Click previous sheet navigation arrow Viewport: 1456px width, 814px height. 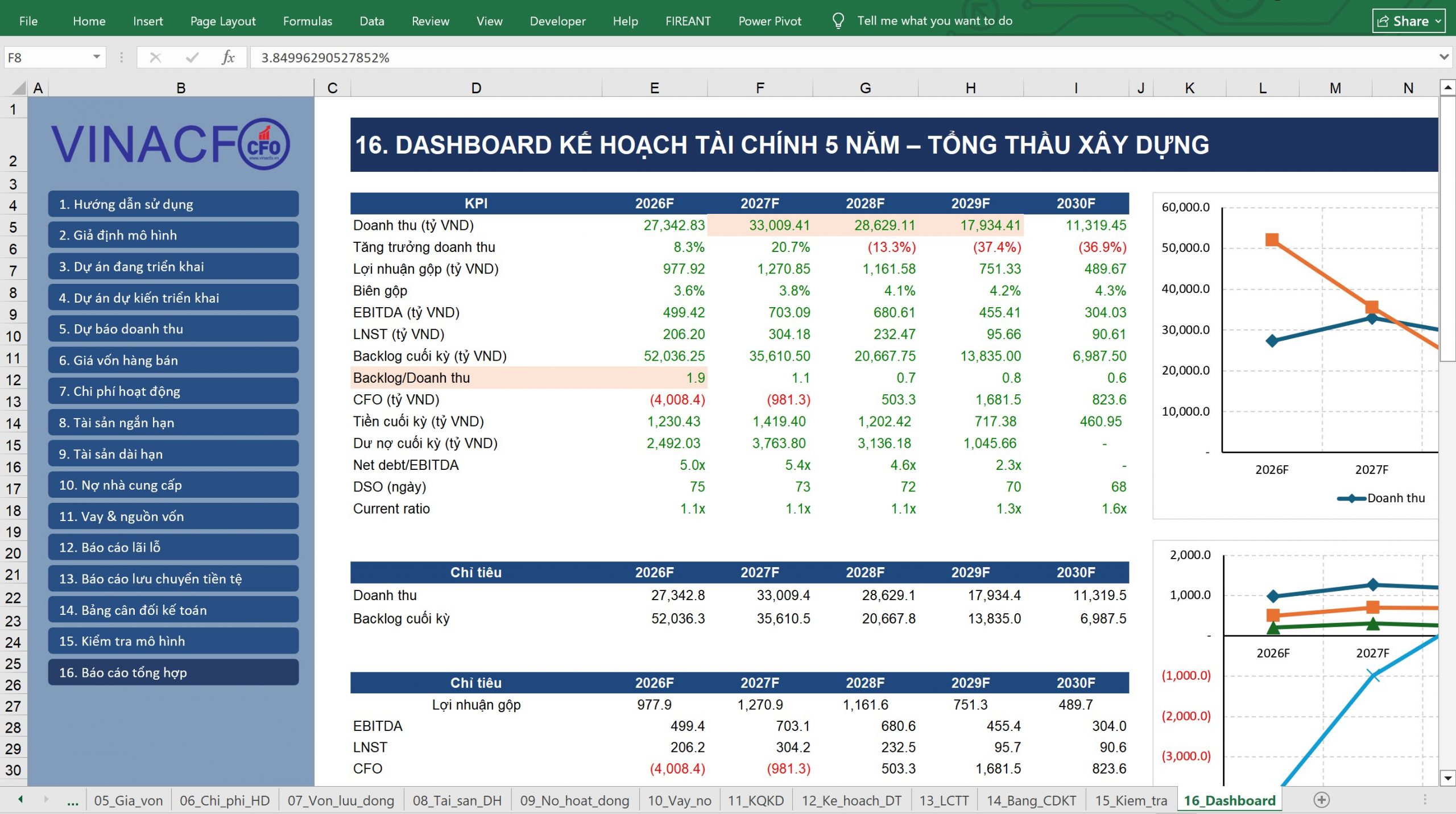pos(21,800)
